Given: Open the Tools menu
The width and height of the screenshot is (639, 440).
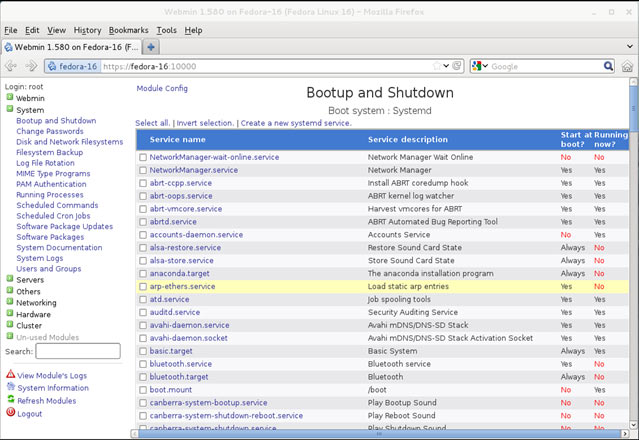Looking at the screenshot, I should [167, 30].
